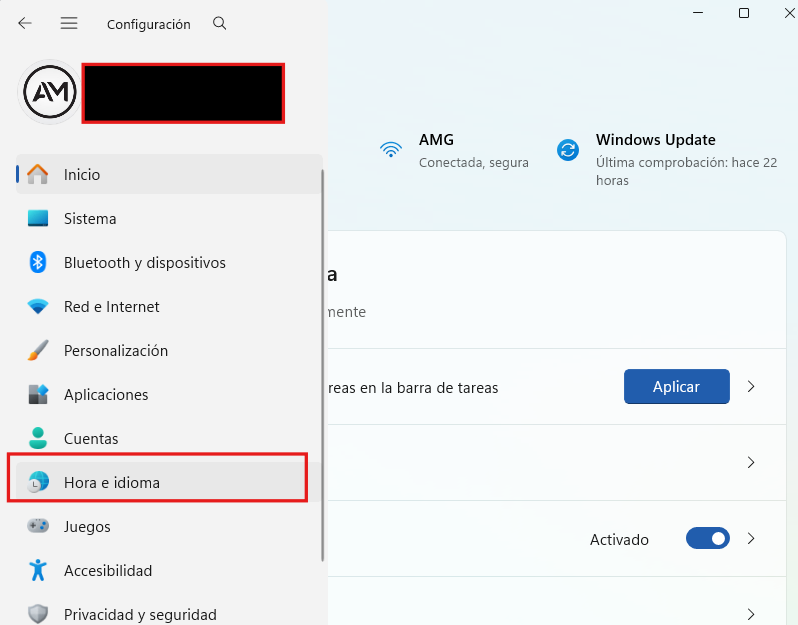The height and width of the screenshot is (625, 798).
Task: Open AMG network status
Action: click(454, 151)
